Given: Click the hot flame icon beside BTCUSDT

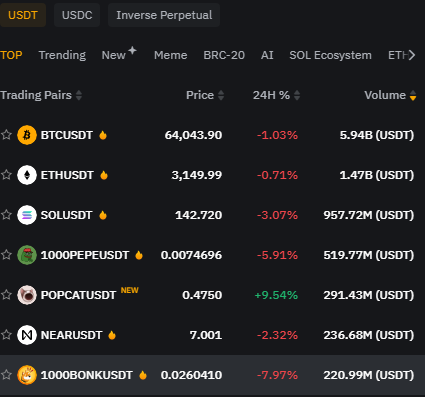Looking at the screenshot, I should coord(103,135).
